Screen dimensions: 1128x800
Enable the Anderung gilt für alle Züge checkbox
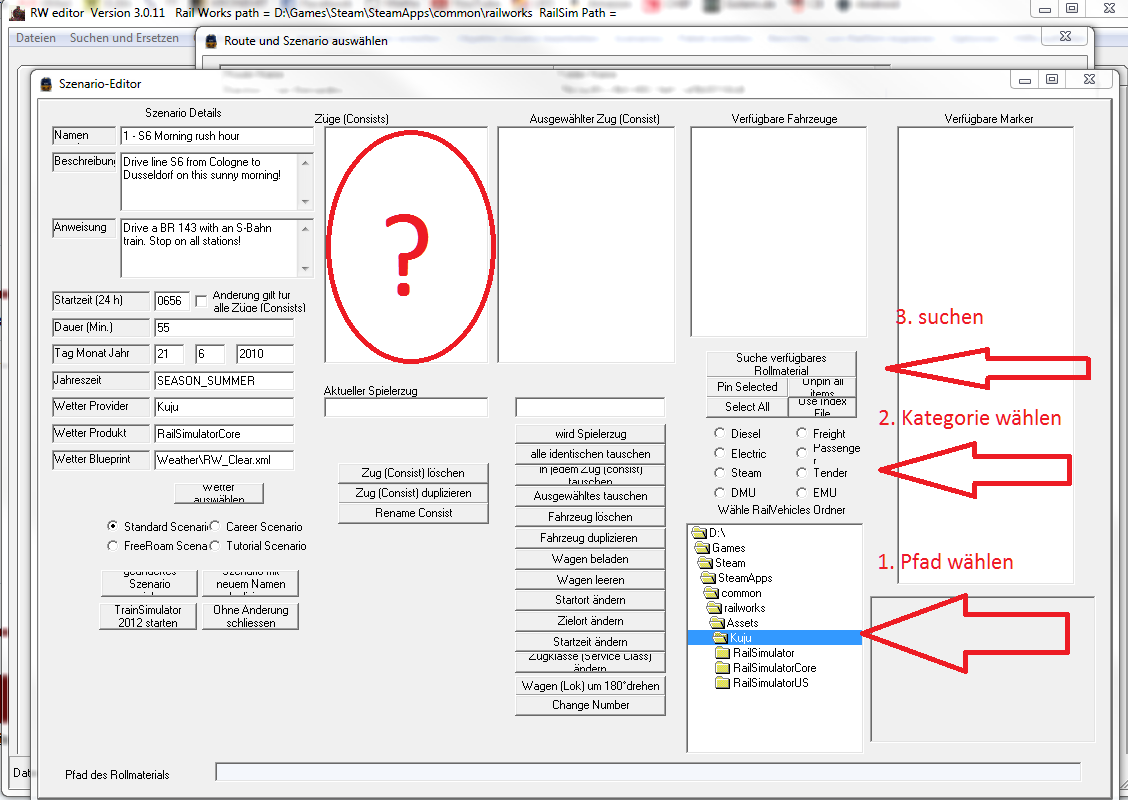tap(201, 299)
